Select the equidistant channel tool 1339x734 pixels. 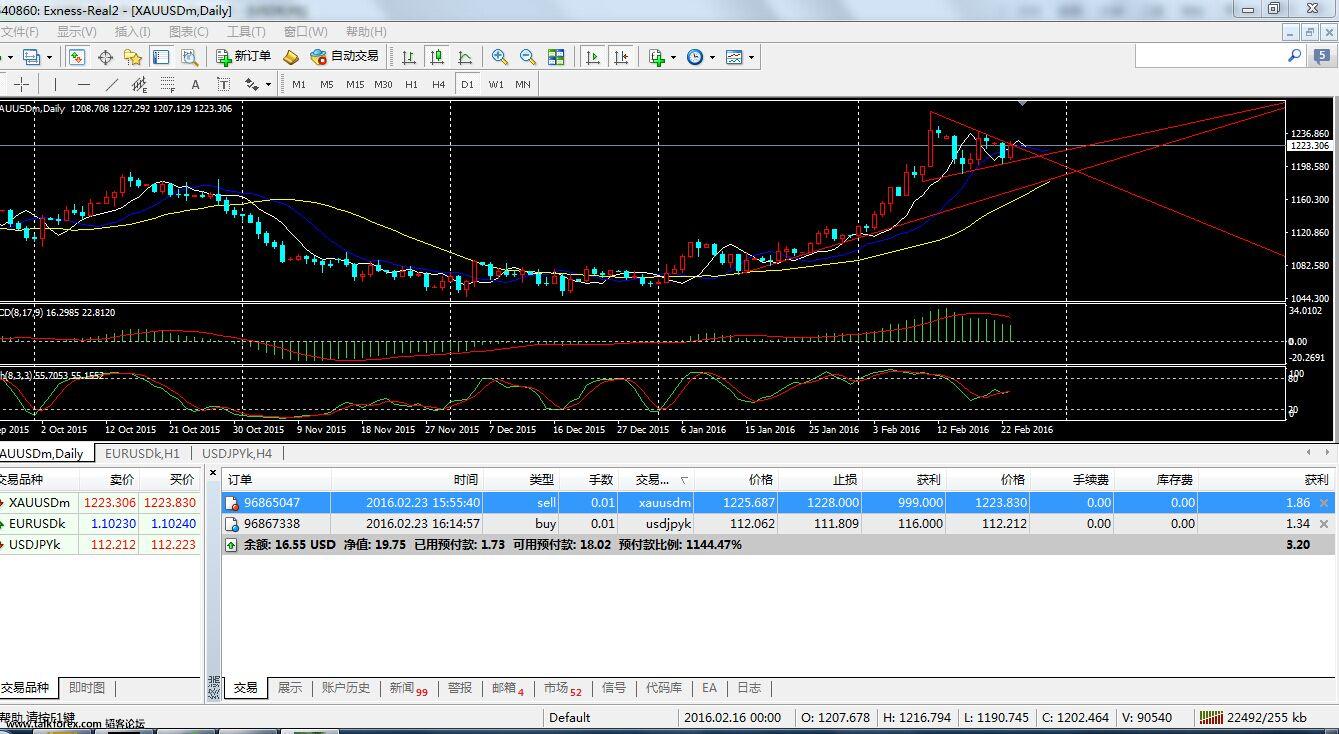139,84
